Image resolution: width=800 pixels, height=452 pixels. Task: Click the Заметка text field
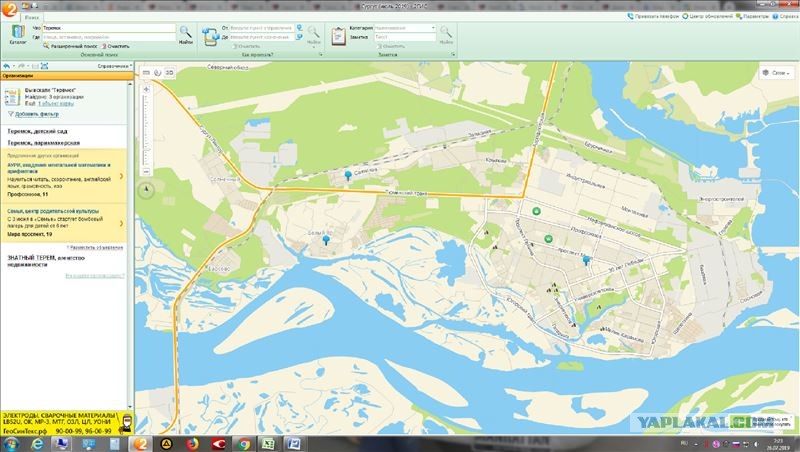pos(405,37)
